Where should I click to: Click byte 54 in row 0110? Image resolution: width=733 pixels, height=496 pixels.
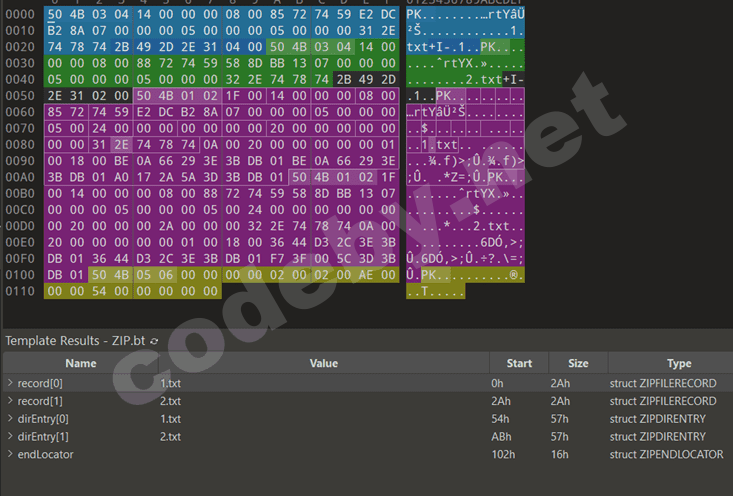click(x=99, y=291)
